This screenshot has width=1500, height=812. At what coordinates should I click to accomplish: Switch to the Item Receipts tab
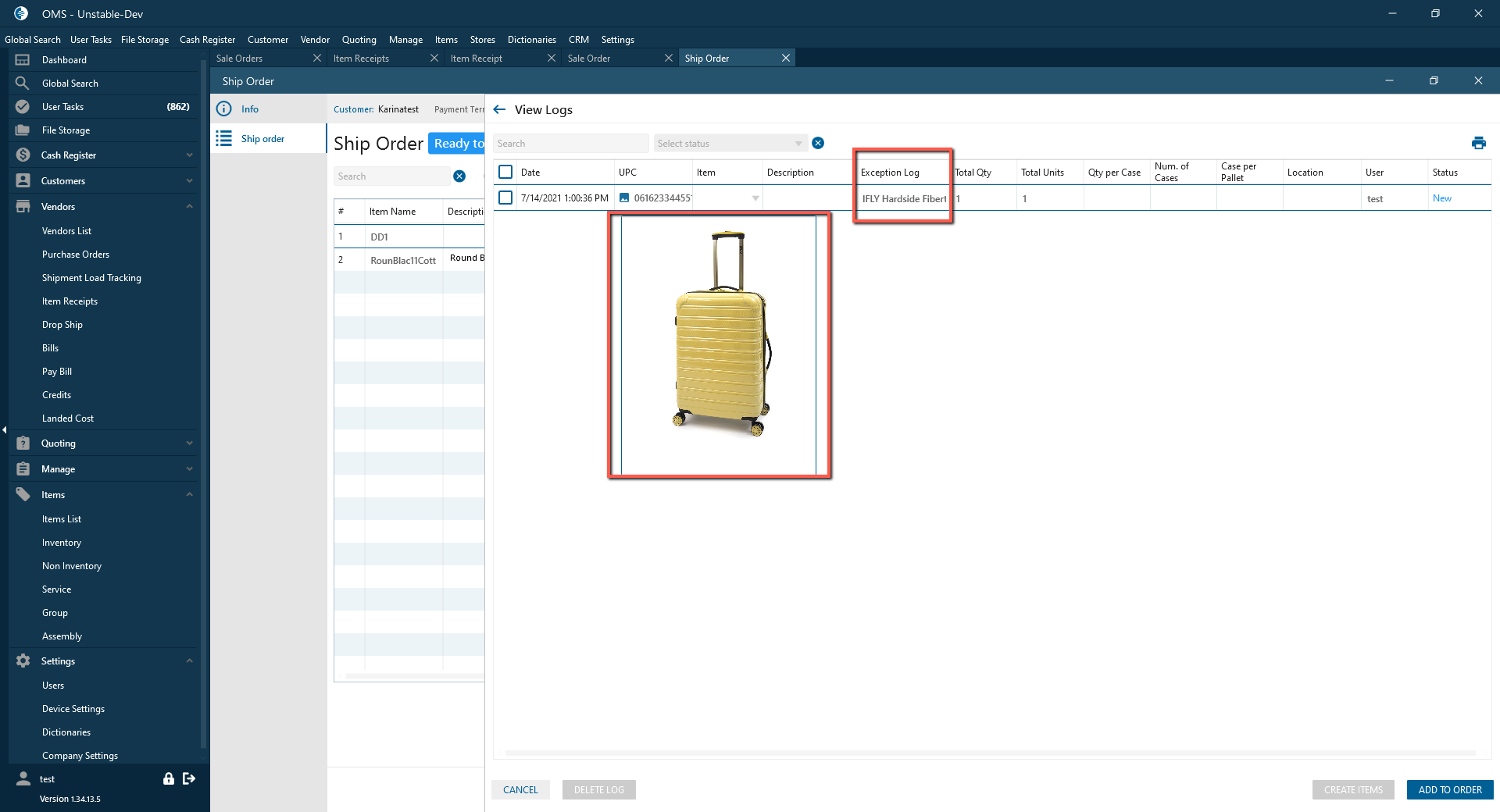tap(361, 59)
